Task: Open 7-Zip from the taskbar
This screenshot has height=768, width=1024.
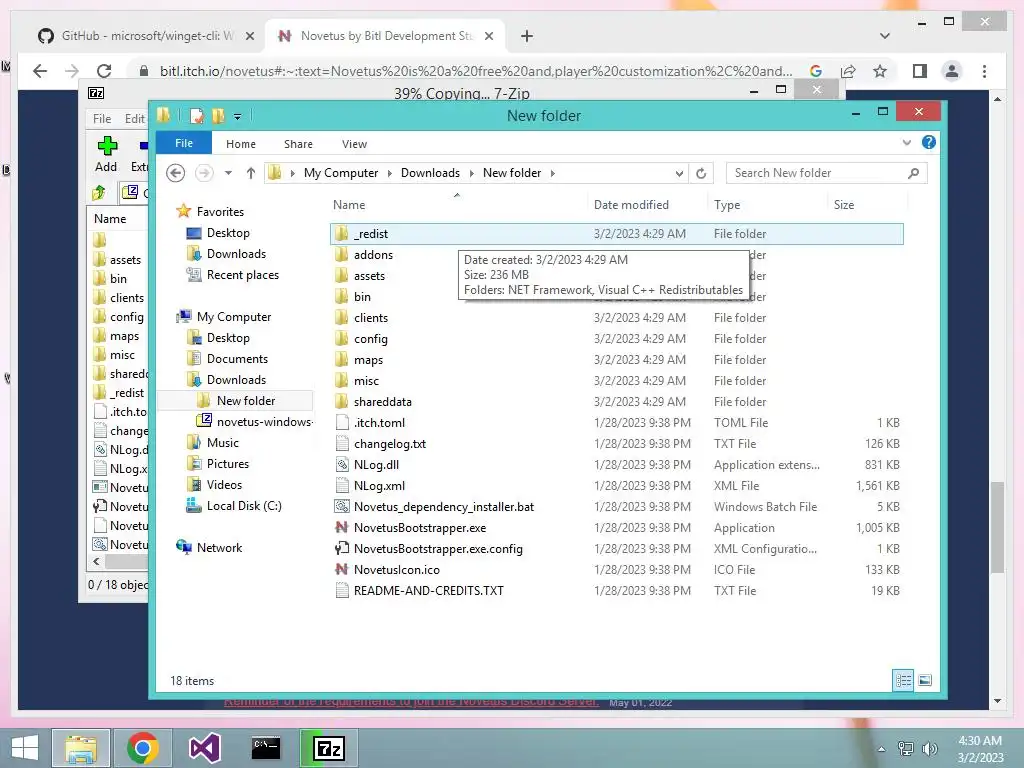Action: point(328,748)
